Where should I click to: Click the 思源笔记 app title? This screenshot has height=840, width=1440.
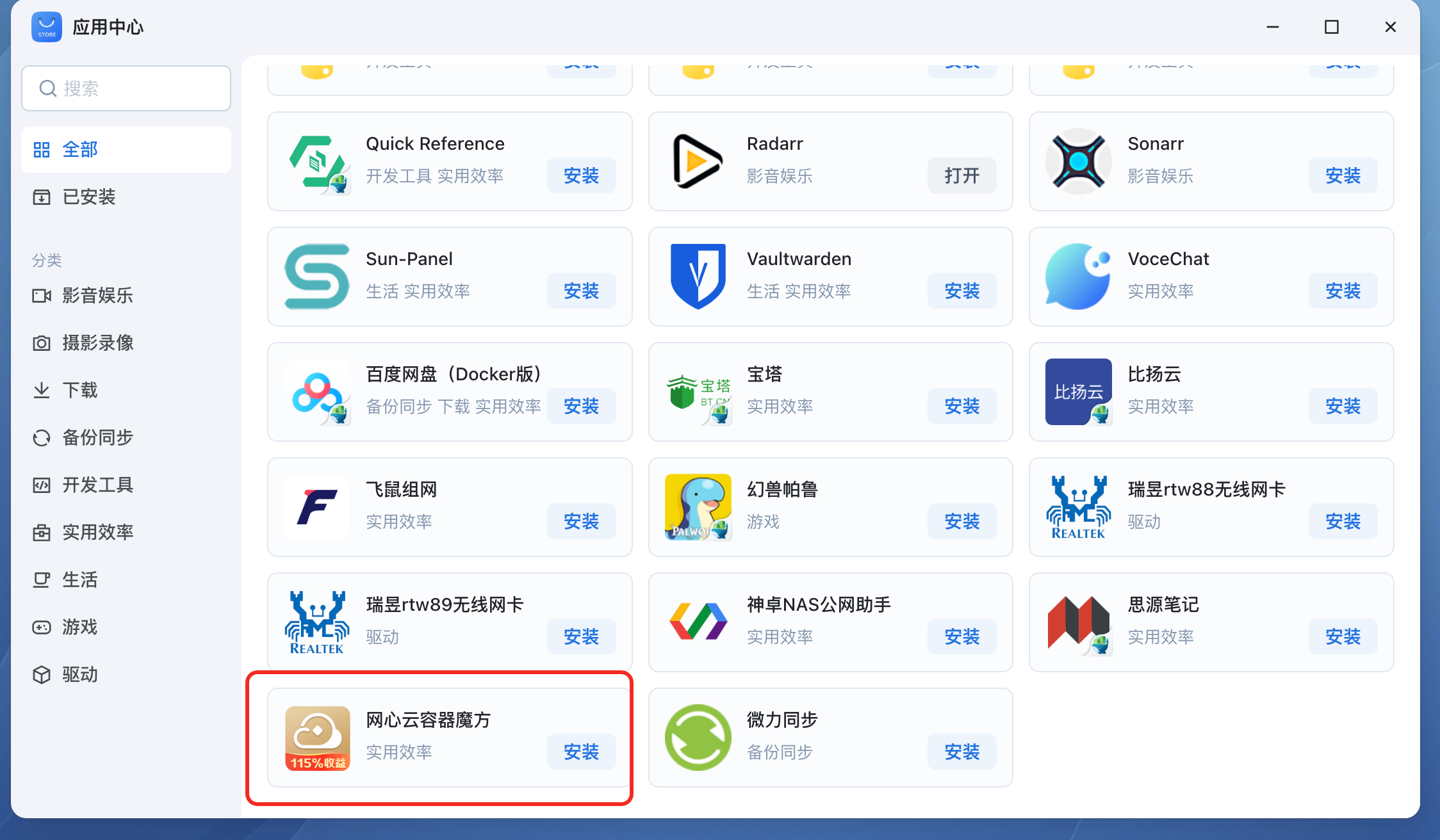click(1163, 604)
